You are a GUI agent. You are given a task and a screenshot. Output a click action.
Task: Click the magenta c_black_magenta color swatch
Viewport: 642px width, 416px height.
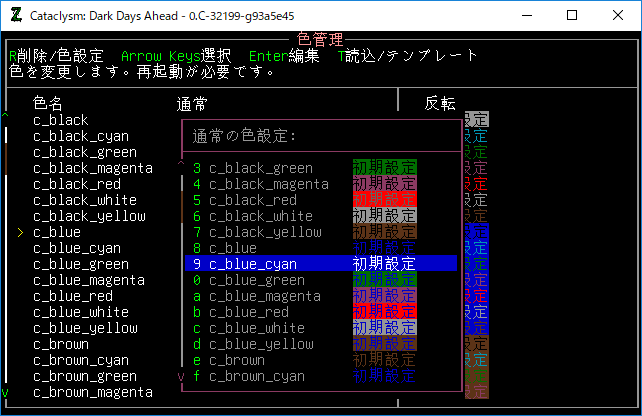[x=385, y=184]
